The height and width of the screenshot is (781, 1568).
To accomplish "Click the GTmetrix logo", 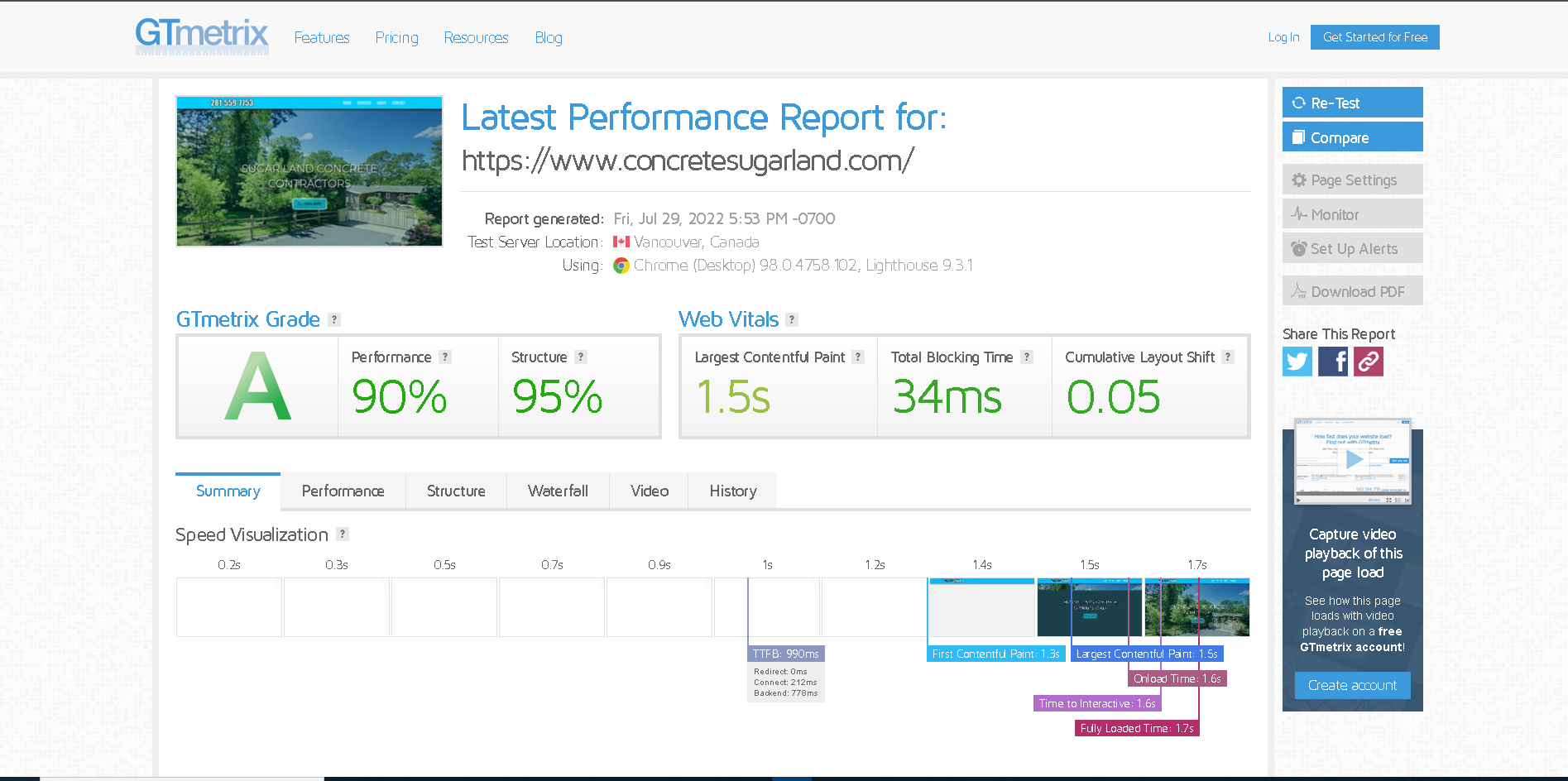I will pos(202,36).
